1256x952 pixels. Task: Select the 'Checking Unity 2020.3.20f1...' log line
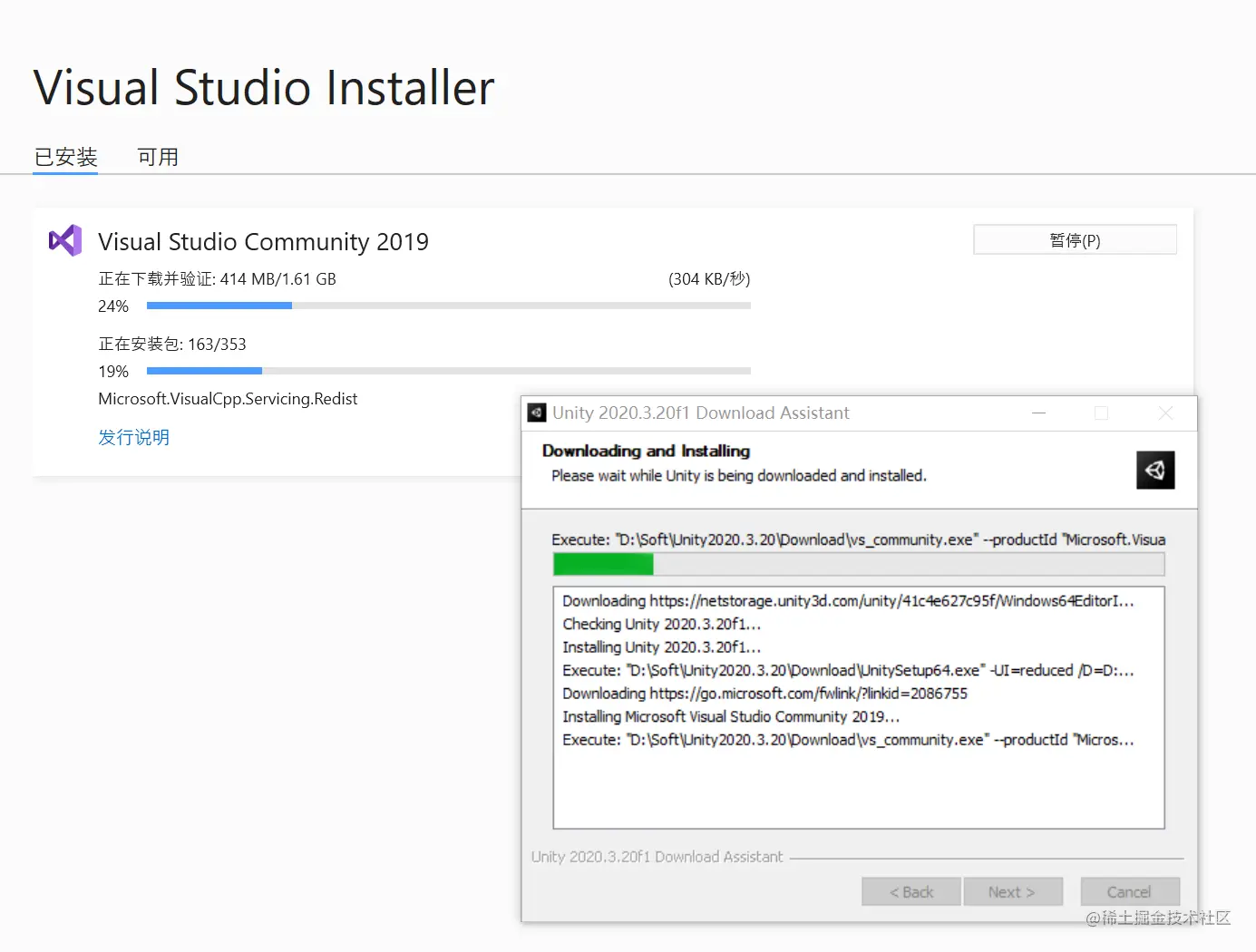click(661, 624)
